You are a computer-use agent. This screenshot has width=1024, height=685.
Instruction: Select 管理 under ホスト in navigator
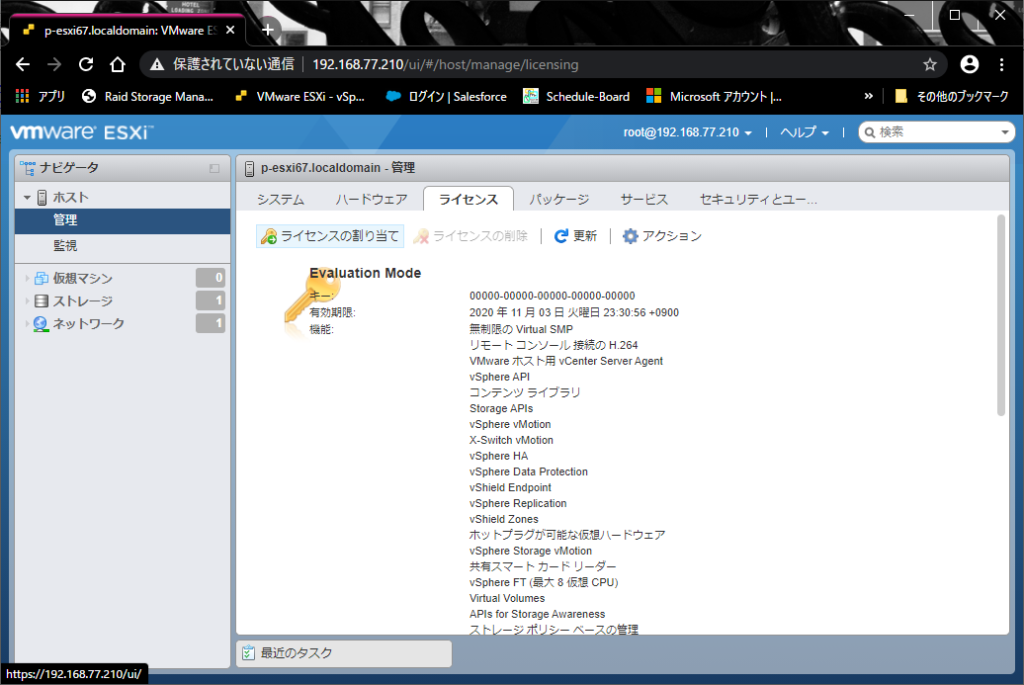coord(123,221)
